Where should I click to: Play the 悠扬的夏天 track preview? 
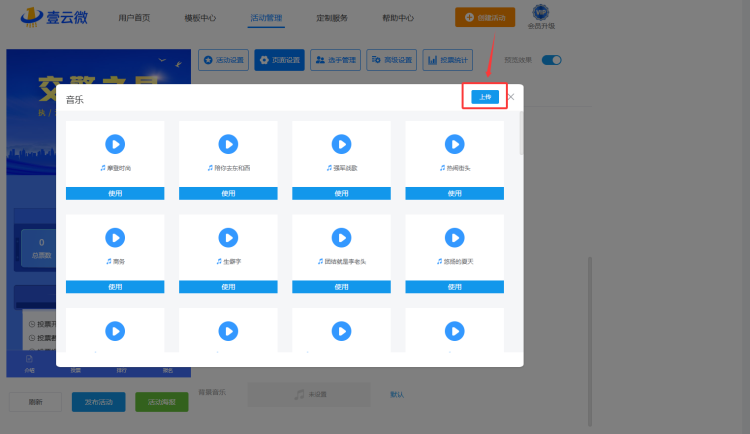pos(454,237)
